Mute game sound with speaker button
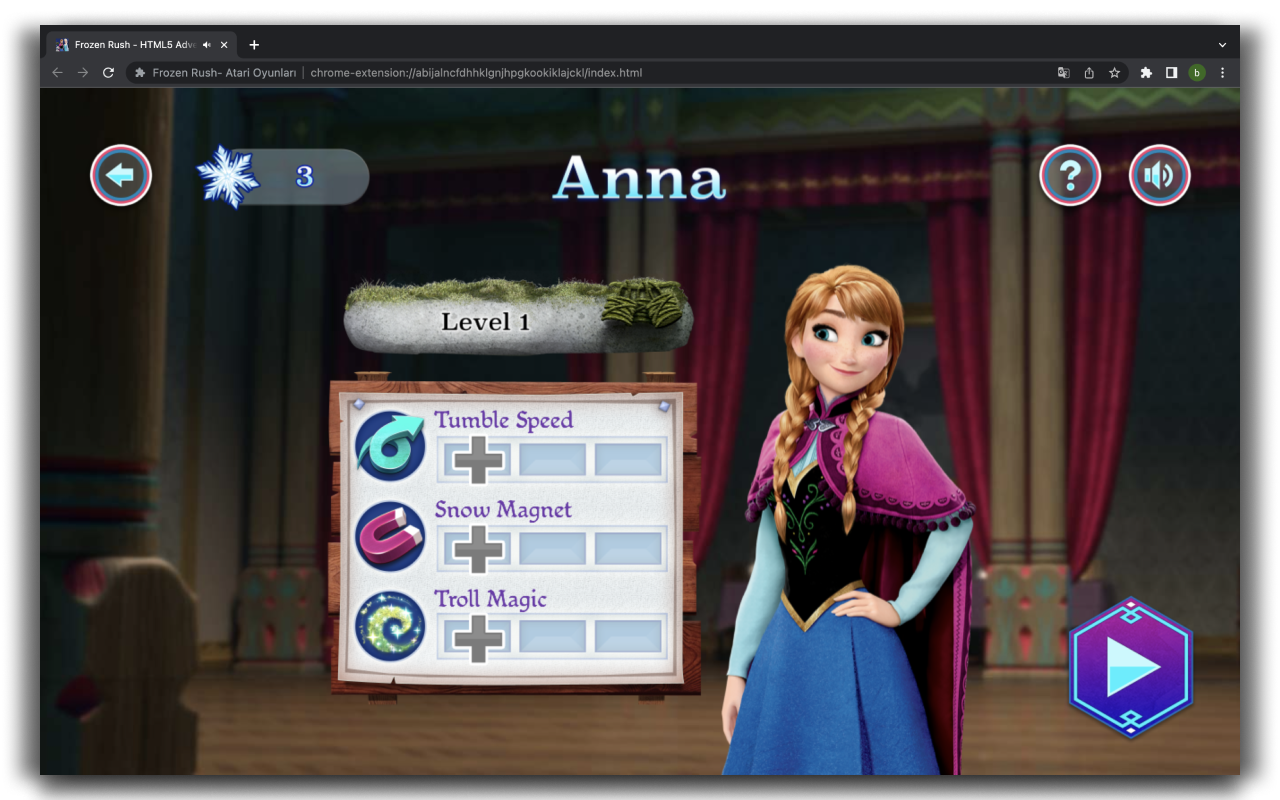The height and width of the screenshot is (800, 1280). click(1160, 176)
